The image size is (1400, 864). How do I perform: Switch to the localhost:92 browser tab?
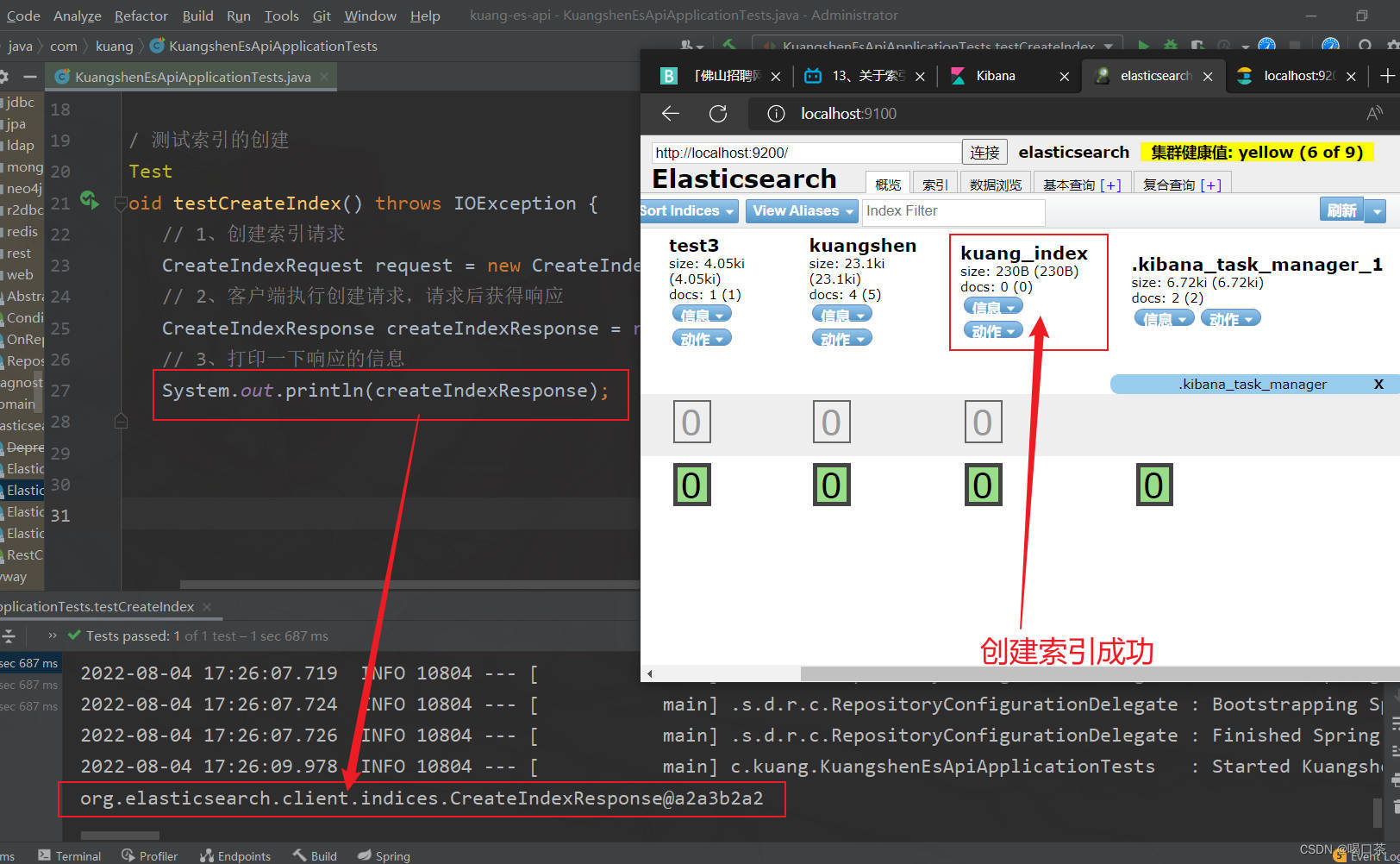[x=1297, y=76]
